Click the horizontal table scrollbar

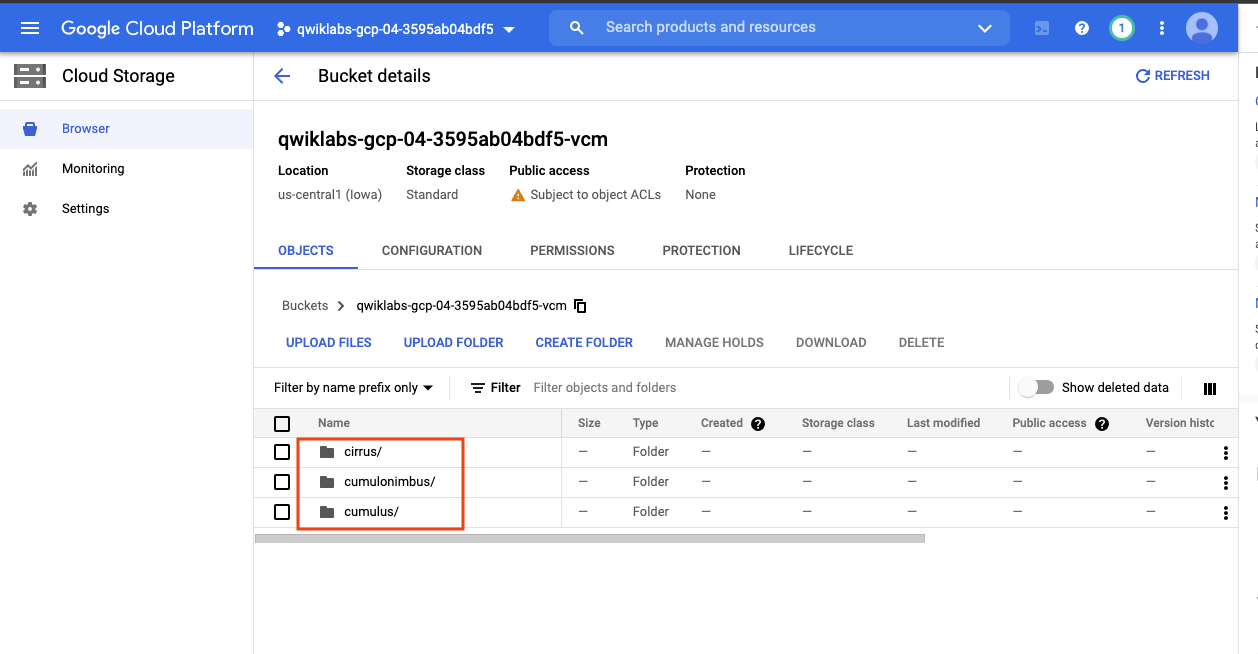coord(590,538)
